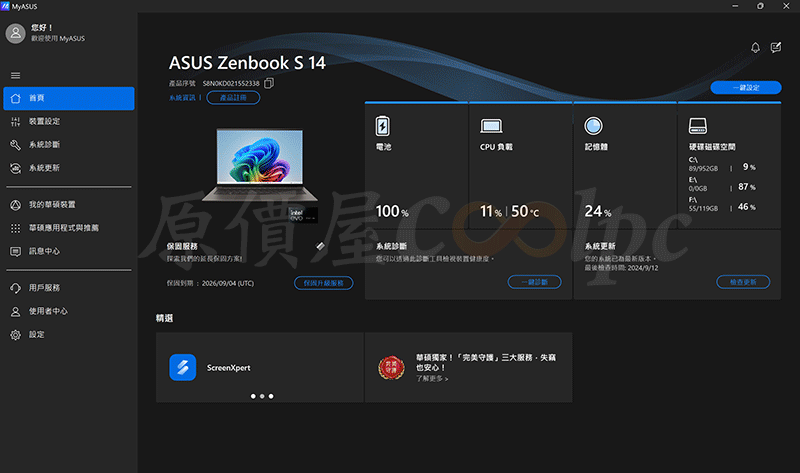Click the warranty tag icon
Screen dimensions: 800x473
point(320,246)
